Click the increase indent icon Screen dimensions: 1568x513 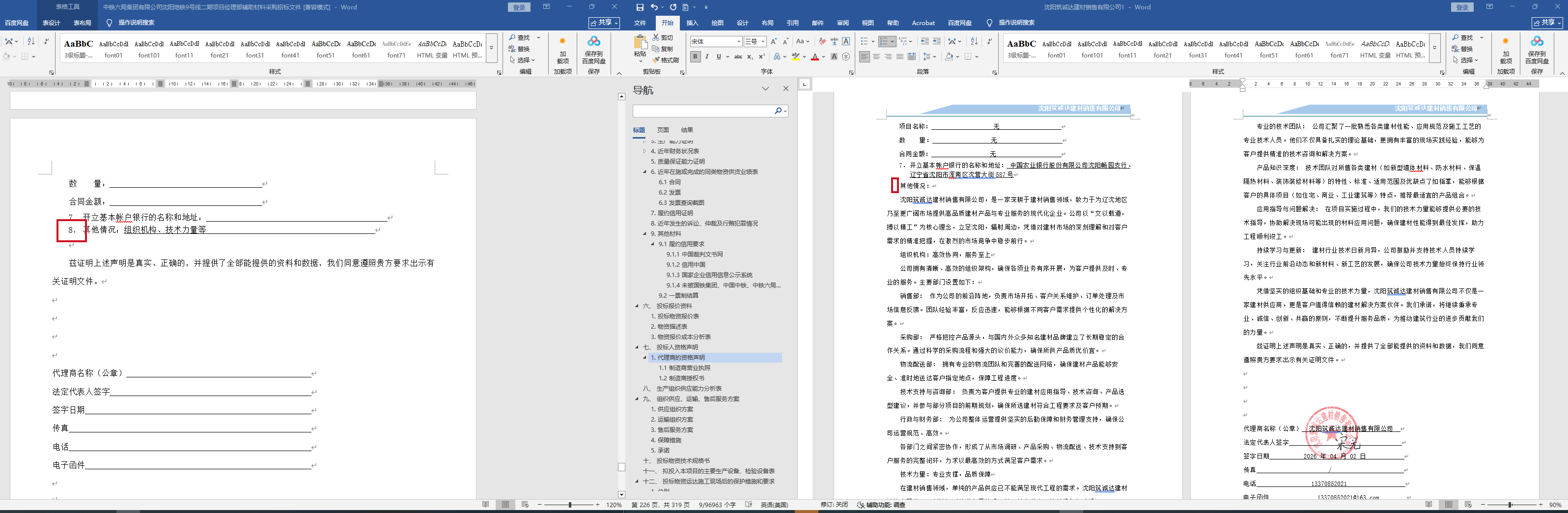click(x=937, y=41)
